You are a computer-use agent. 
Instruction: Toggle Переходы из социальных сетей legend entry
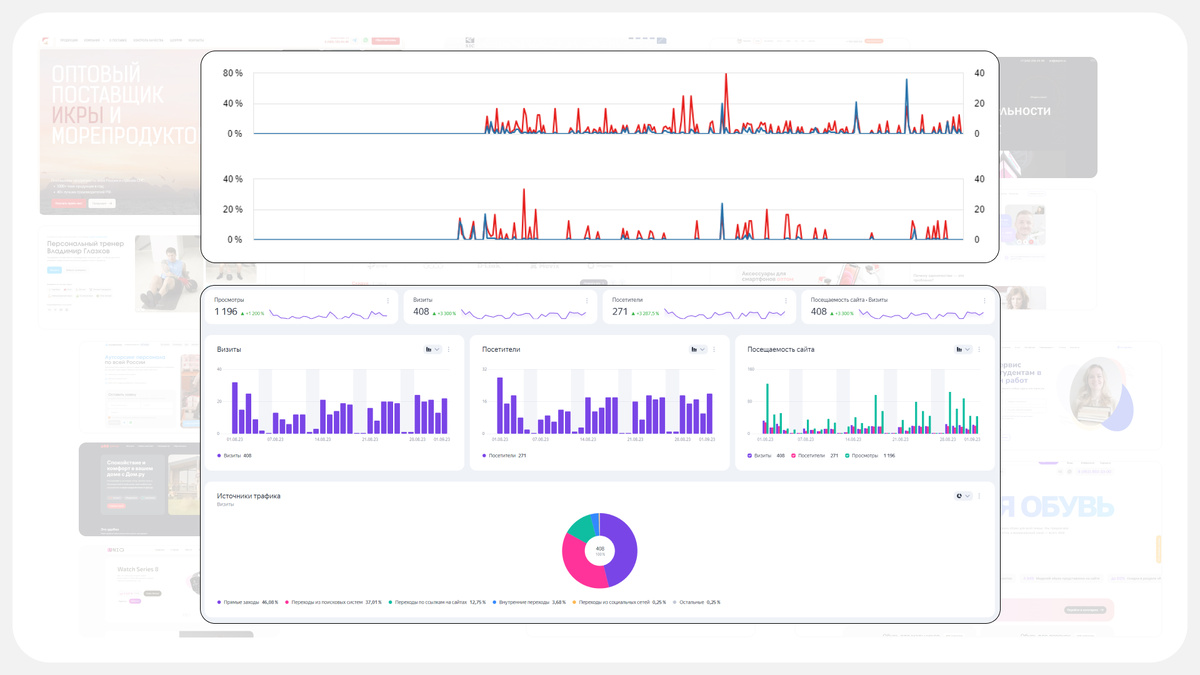pyautogui.click(x=620, y=602)
